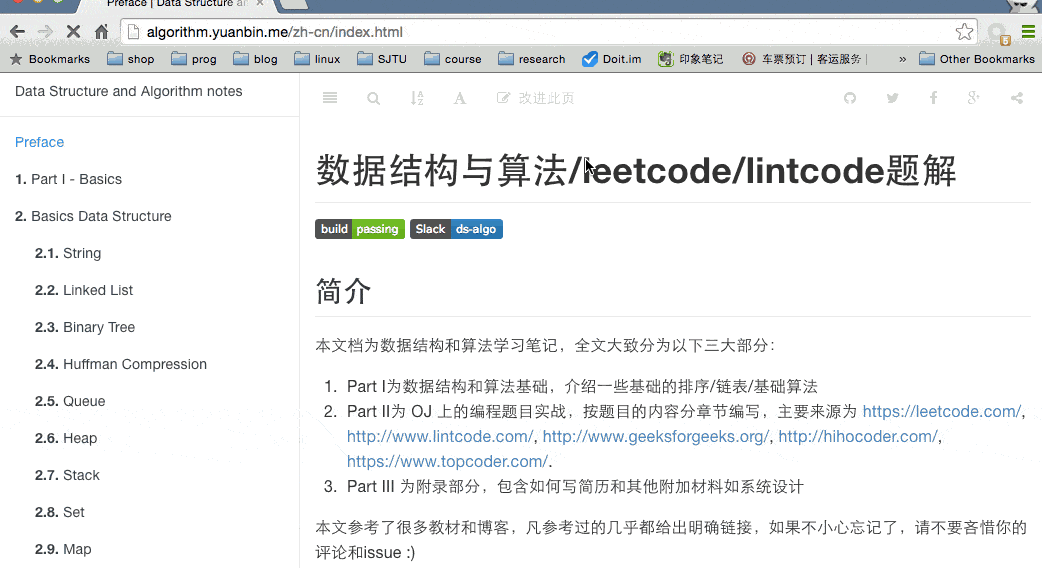Close the Preface browser tab

point(260,3)
